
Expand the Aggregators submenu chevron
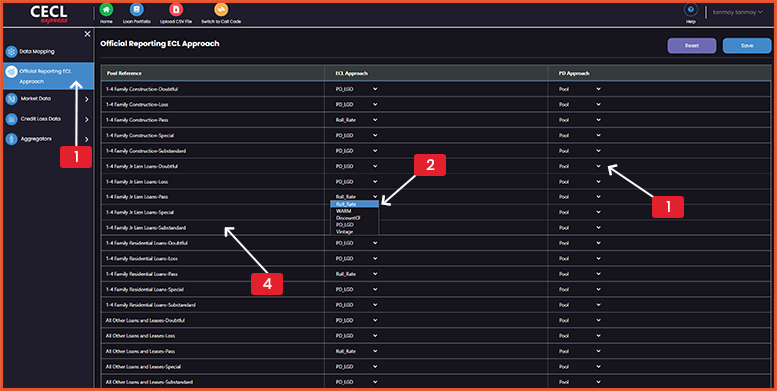point(87,139)
